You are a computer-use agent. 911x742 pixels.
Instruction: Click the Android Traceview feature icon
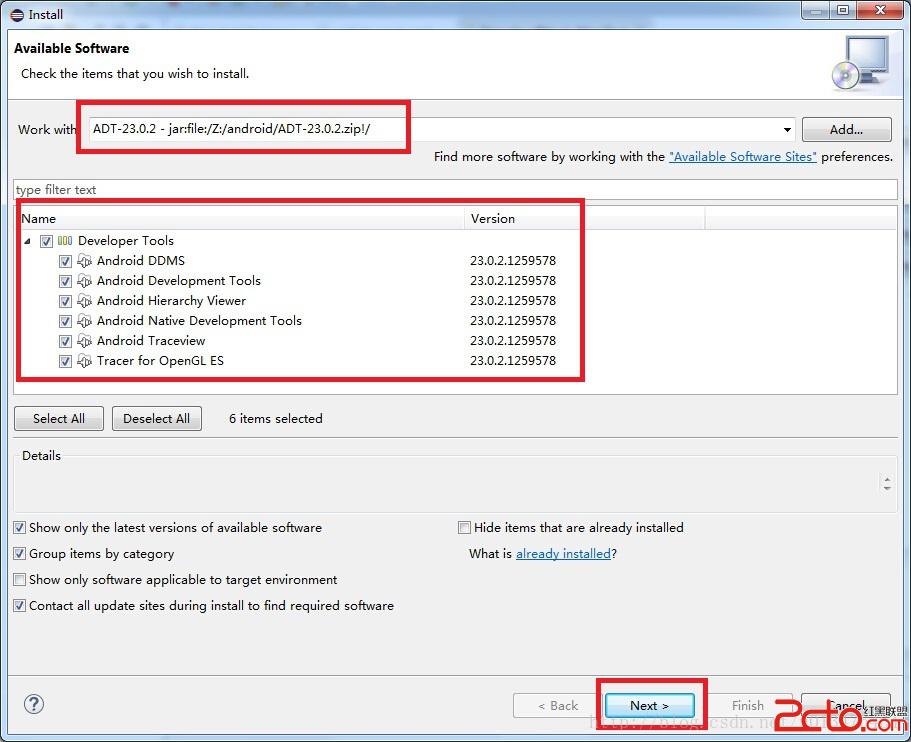pos(85,341)
